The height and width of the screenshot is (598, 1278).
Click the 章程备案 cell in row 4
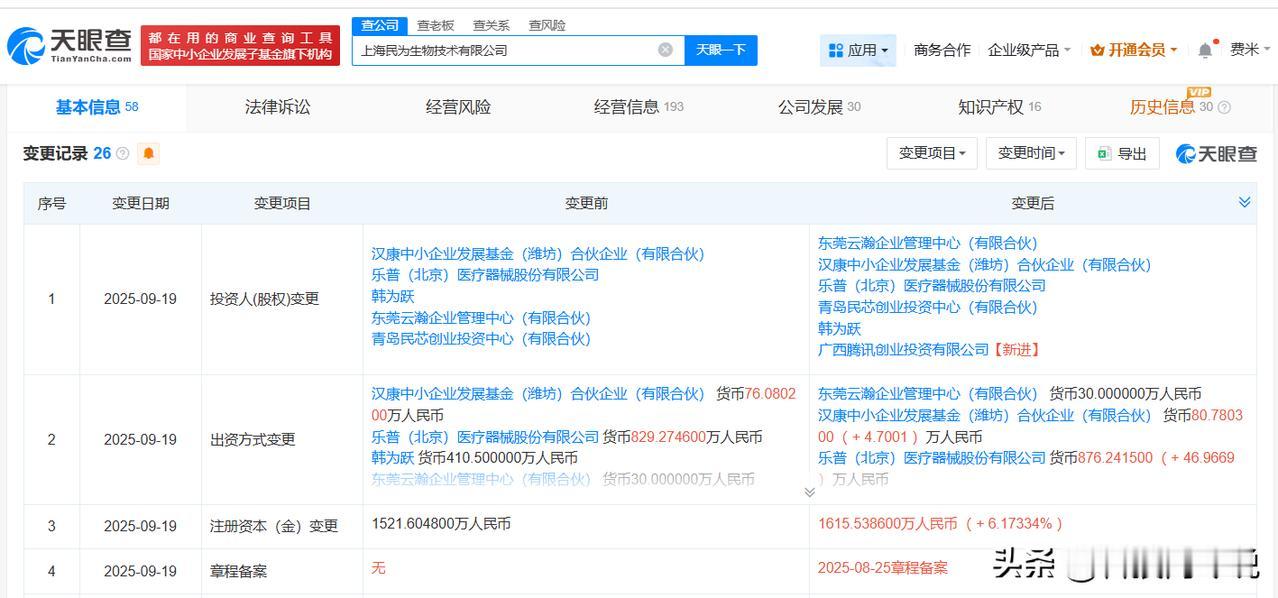(x=238, y=571)
